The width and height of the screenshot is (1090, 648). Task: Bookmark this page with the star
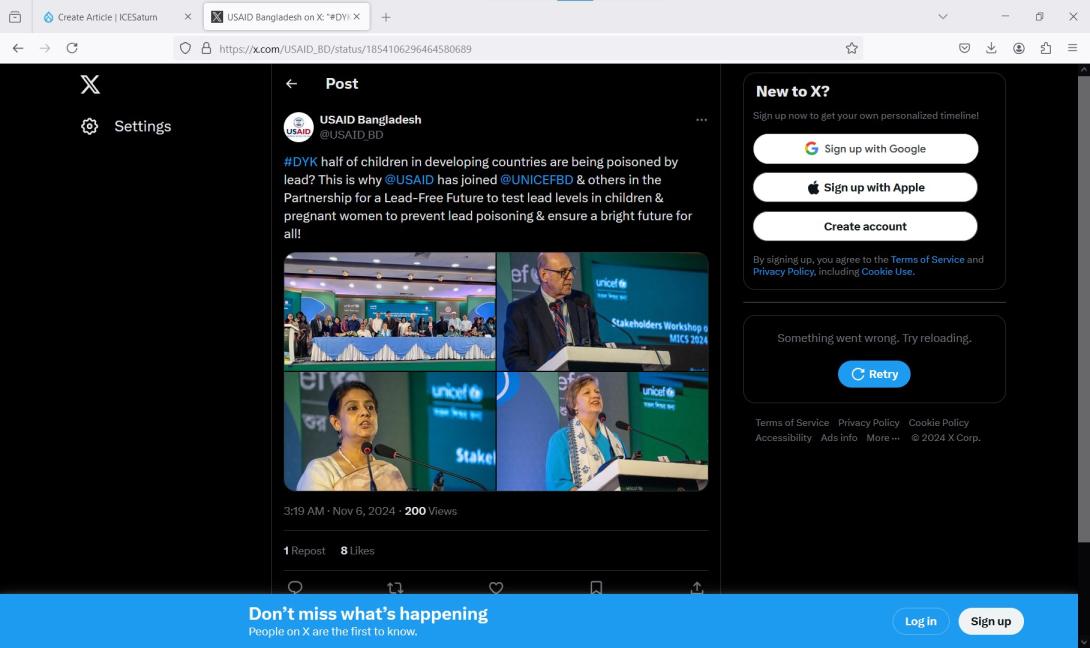point(852,48)
